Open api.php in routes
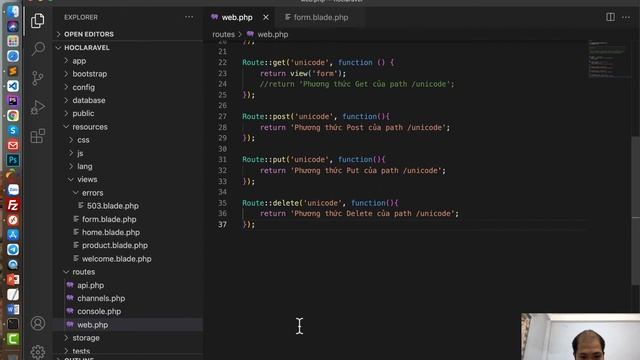The width and height of the screenshot is (640, 360). coord(127,285)
